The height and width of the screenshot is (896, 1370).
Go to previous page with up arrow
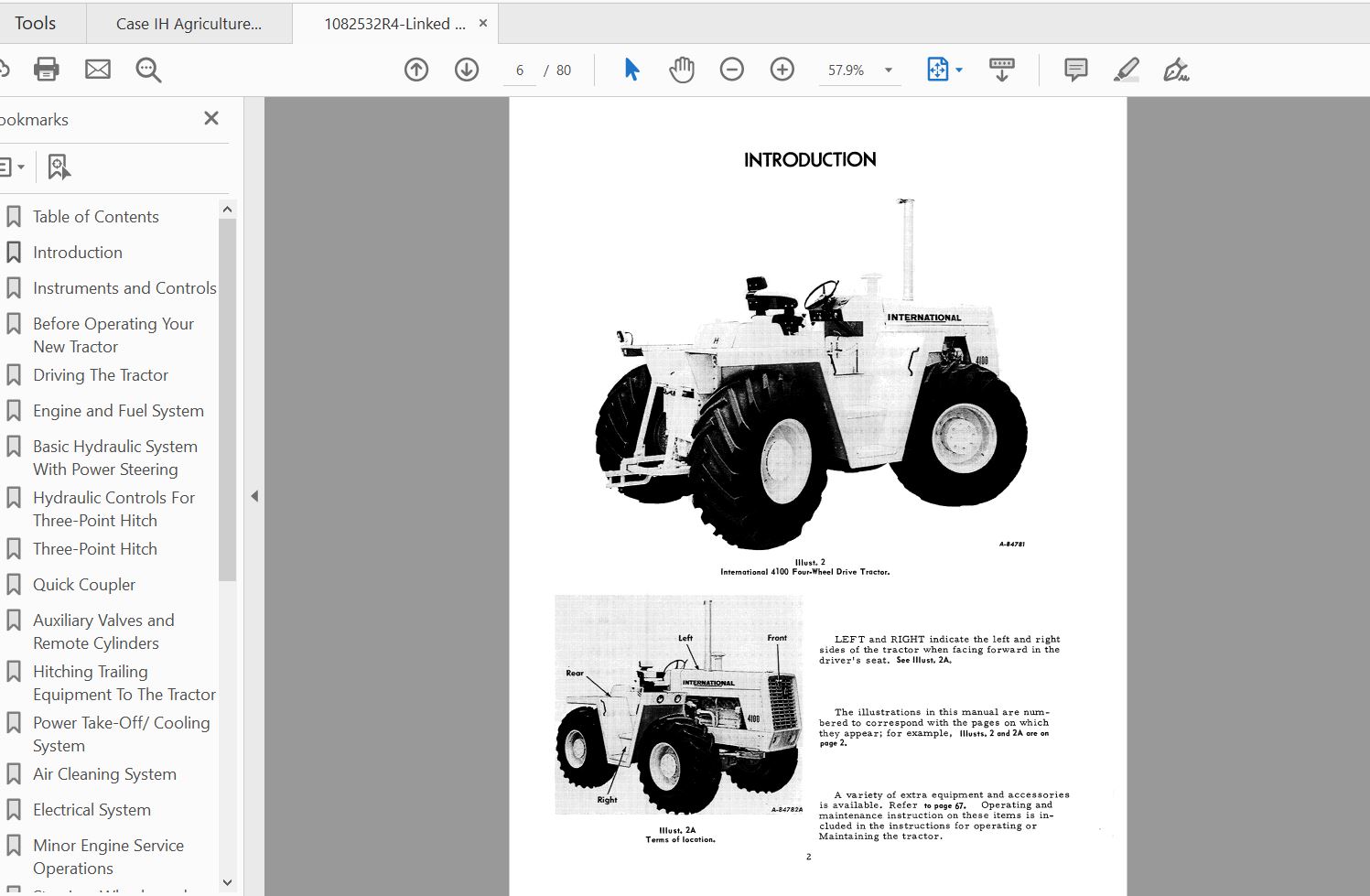416,70
